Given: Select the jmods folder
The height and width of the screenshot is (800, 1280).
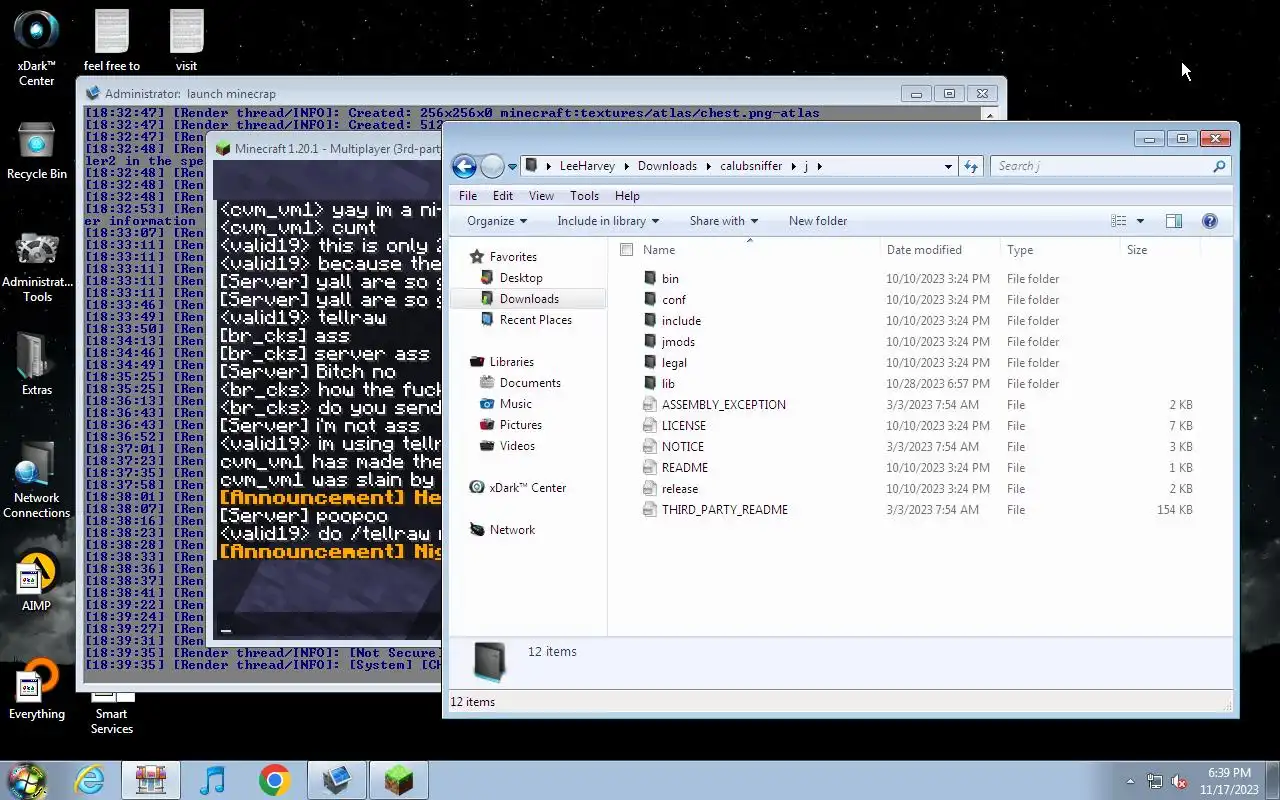Looking at the screenshot, I should pos(678,342).
